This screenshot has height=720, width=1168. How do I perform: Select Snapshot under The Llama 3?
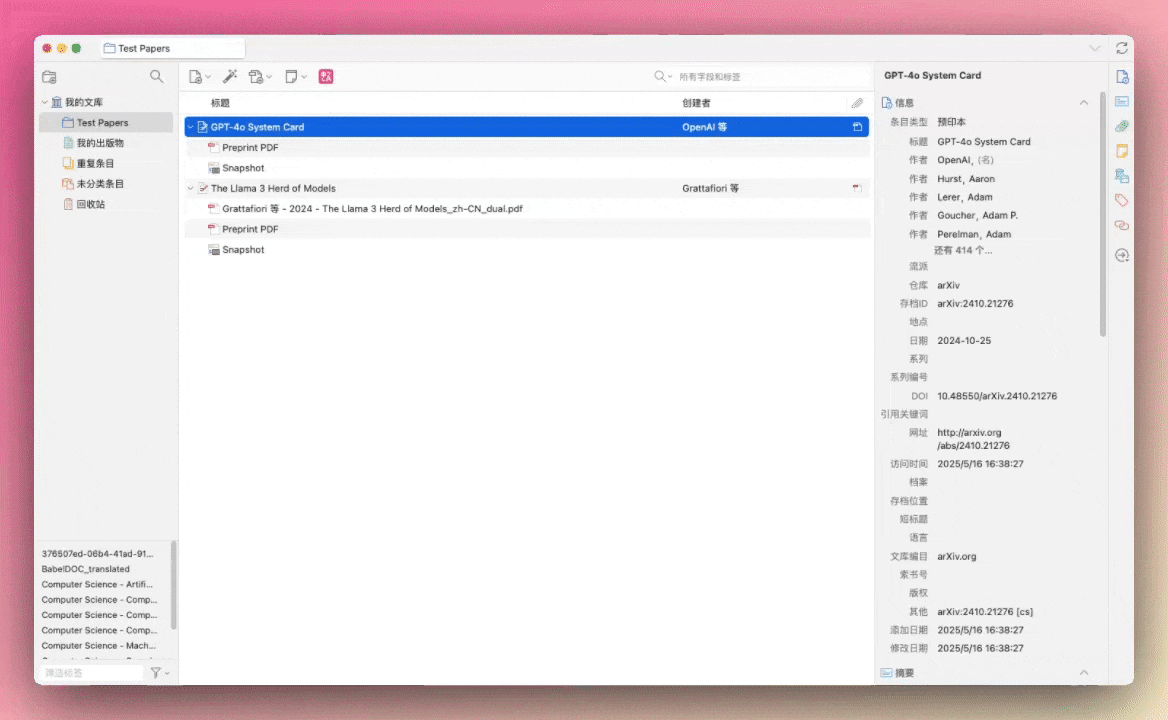pyautogui.click(x=527, y=249)
